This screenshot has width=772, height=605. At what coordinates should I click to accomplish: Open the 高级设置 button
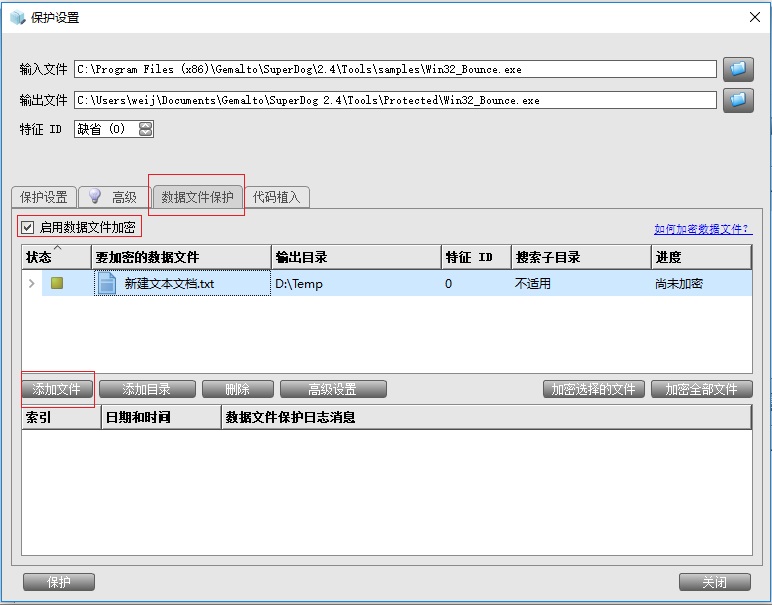tap(332, 389)
